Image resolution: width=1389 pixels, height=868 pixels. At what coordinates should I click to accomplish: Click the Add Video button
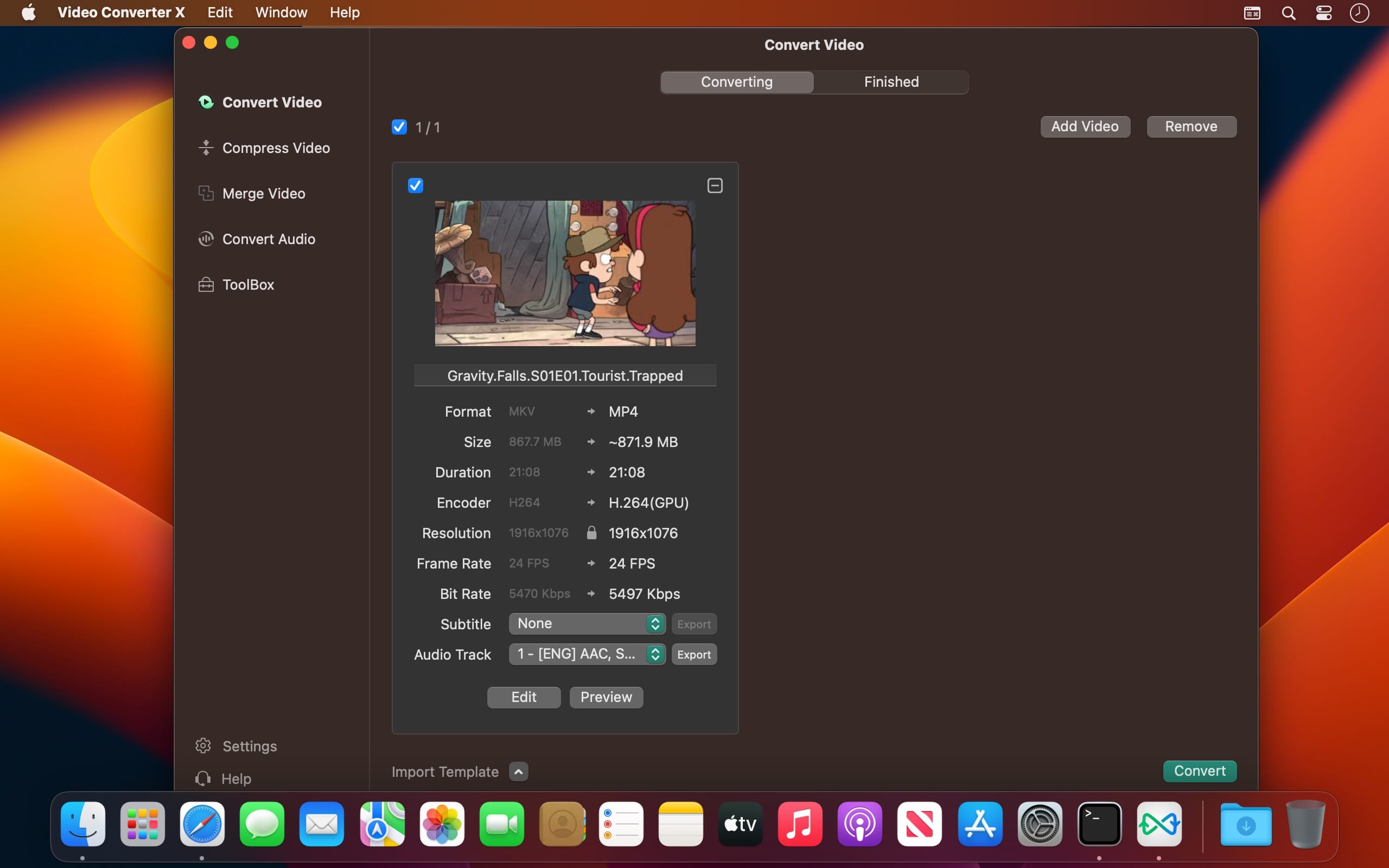tap(1084, 126)
